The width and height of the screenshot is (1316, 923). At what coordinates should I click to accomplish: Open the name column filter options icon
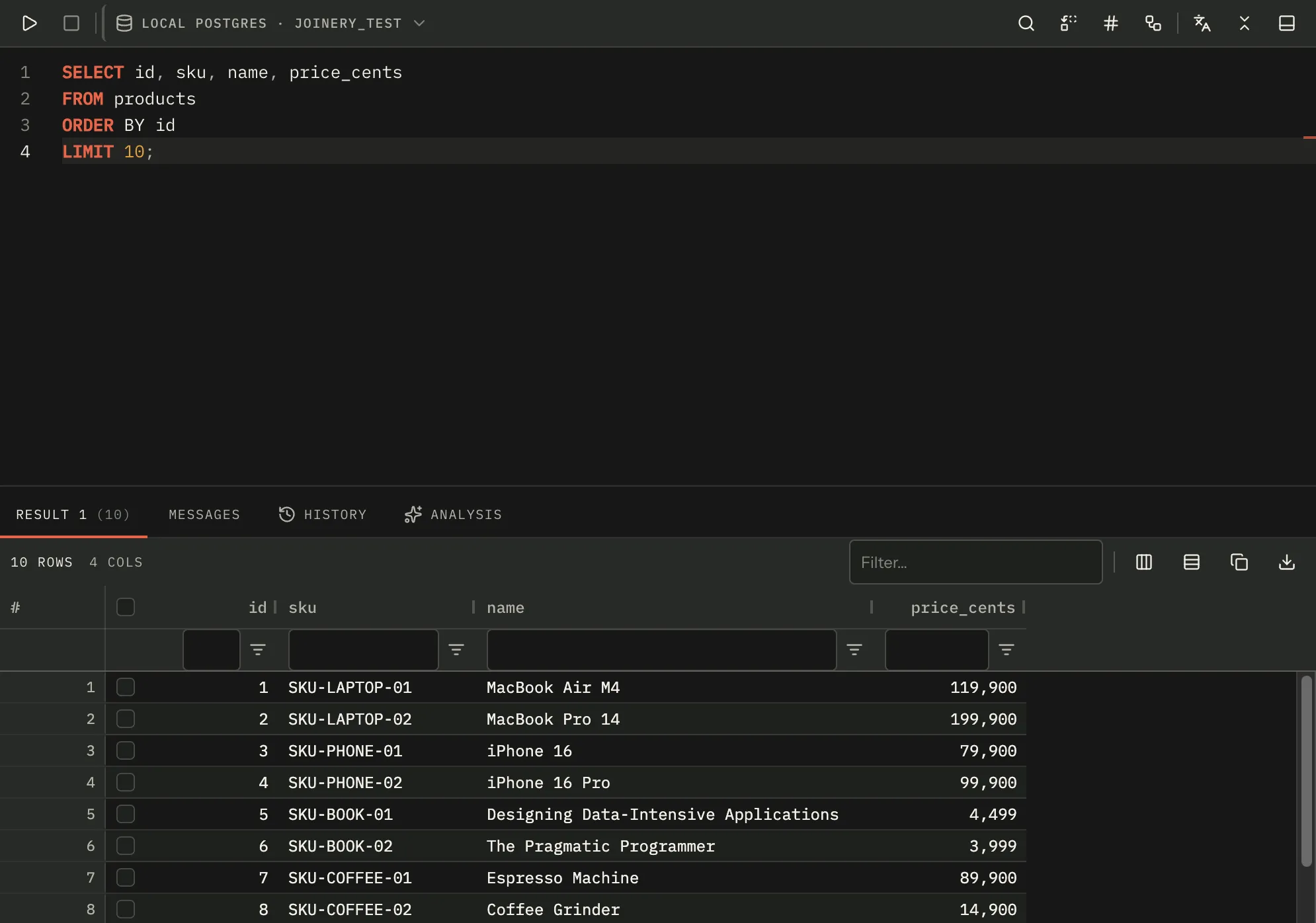pos(854,649)
